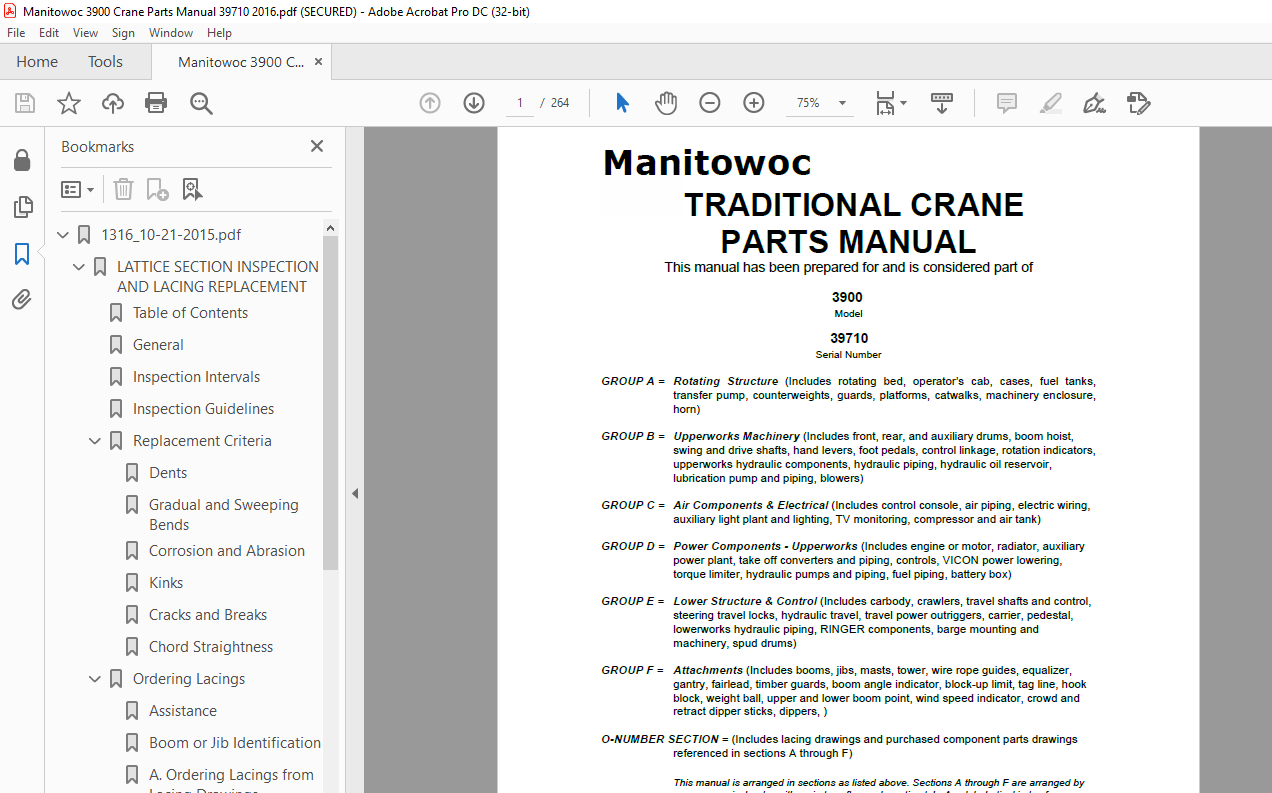Open the General bookmark
1272x793 pixels.
coord(158,345)
